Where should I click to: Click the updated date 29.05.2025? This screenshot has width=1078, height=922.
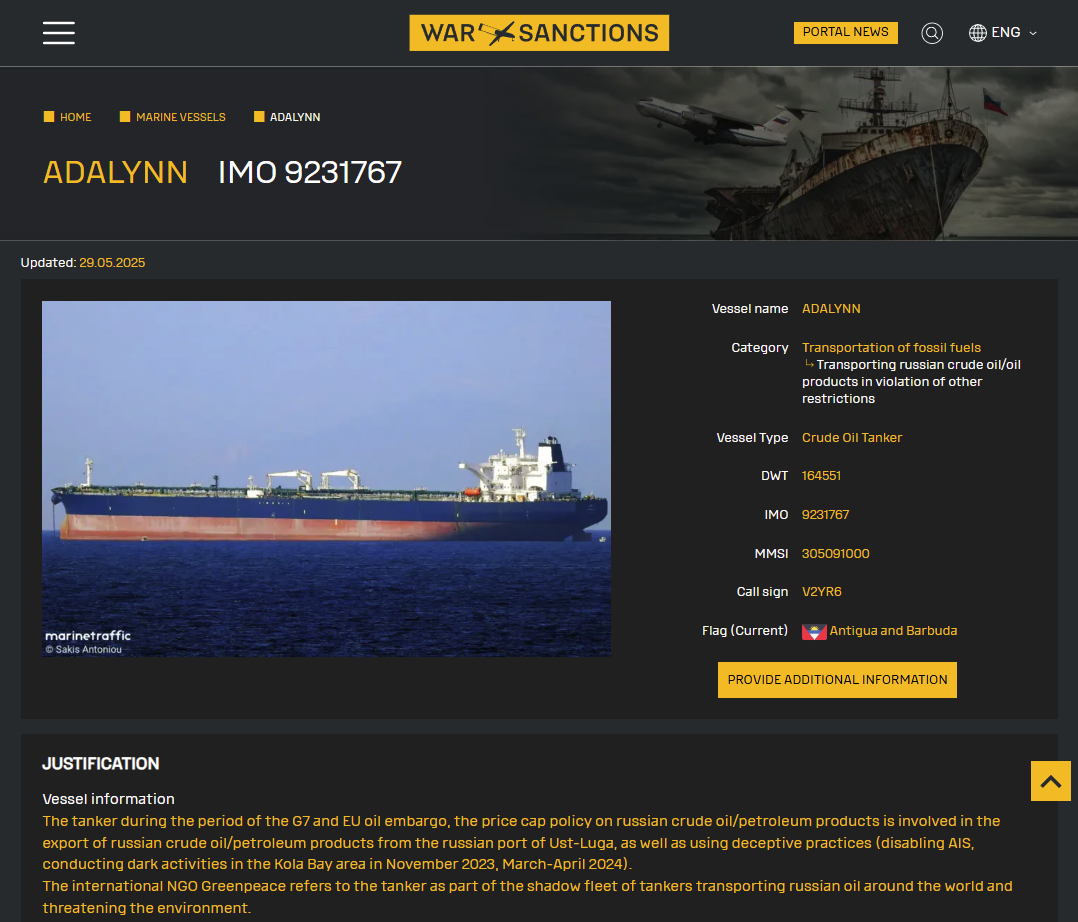tap(112, 263)
